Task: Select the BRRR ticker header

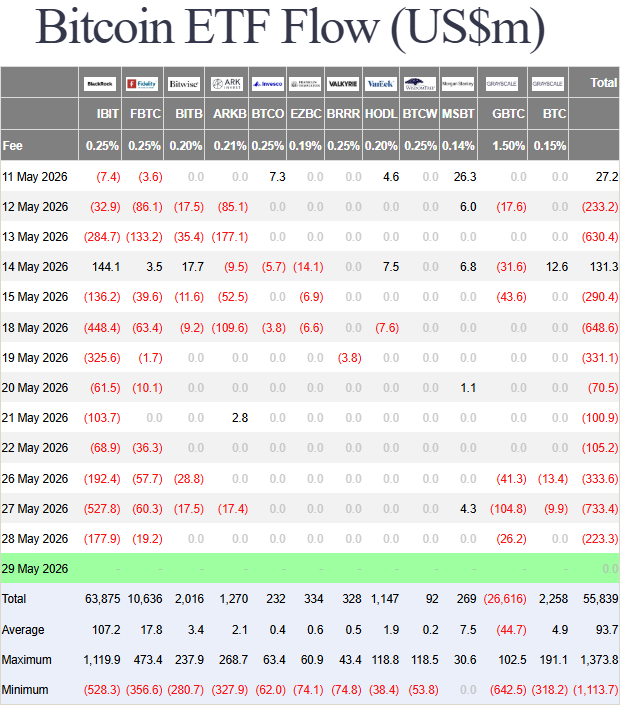Action: pos(343,114)
